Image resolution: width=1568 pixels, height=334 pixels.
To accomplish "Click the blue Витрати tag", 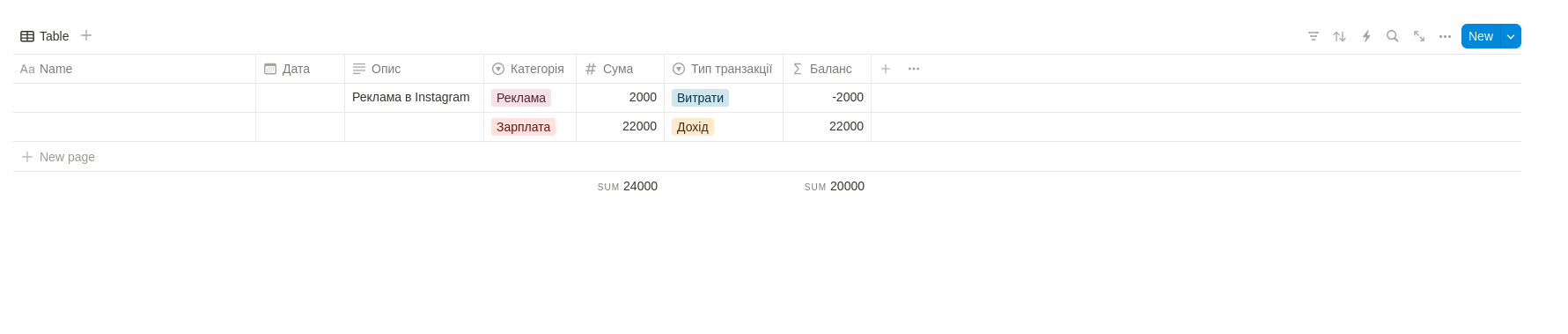I will [x=700, y=98].
